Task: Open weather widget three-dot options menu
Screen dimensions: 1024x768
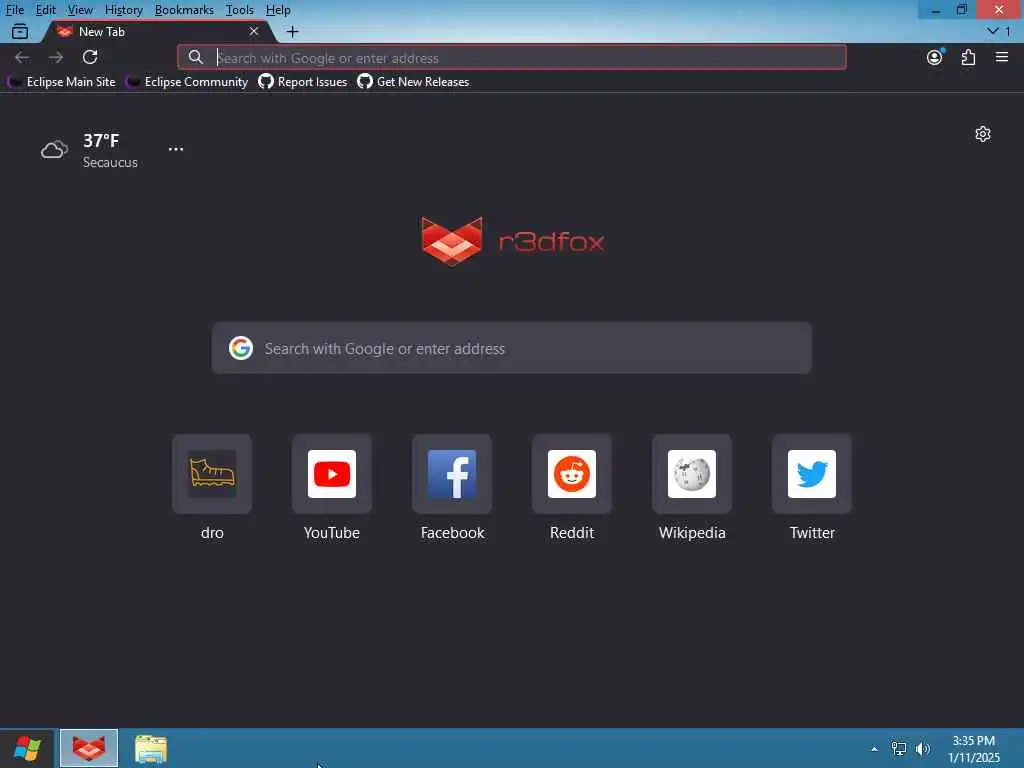Action: [176, 149]
